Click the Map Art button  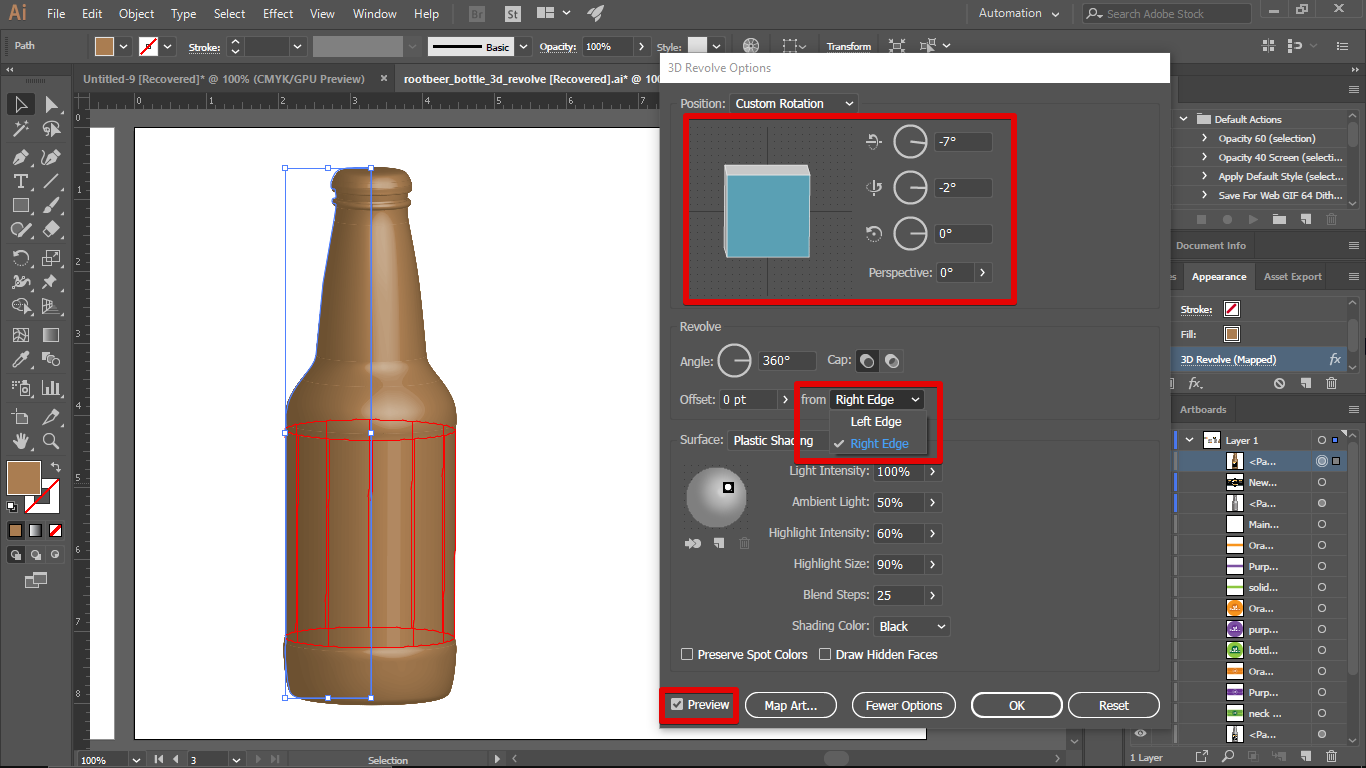coord(790,706)
